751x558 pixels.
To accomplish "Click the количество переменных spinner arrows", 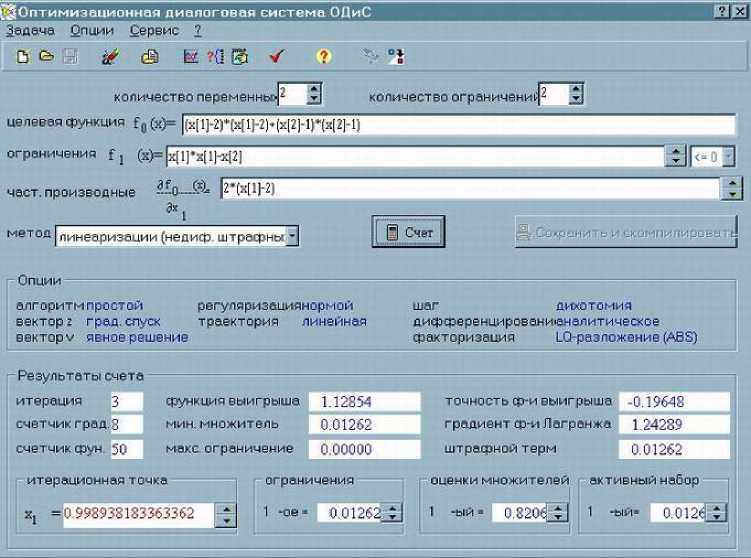I will tap(314, 95).
